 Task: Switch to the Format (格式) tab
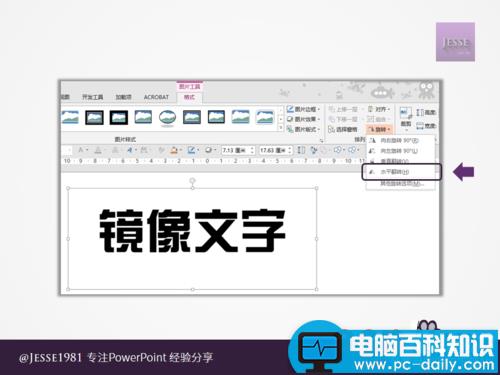pos(189,97)
